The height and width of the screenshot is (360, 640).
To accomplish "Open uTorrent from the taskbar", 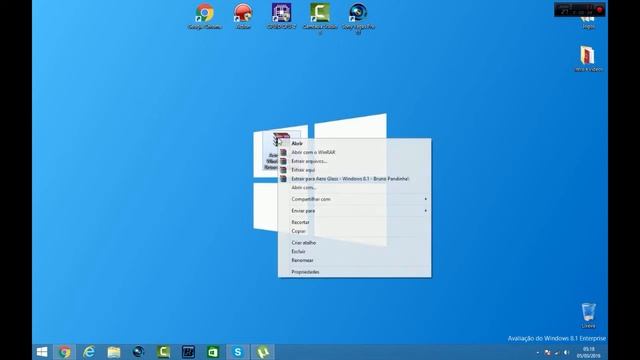I will tap(263, 352).
